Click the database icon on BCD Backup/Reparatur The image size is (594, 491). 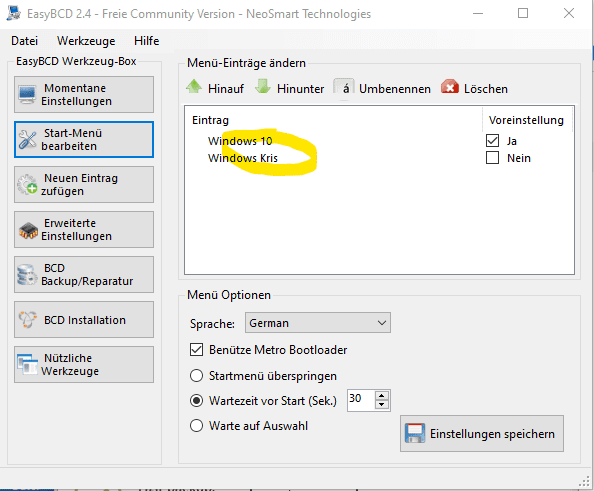click(27, 275)
